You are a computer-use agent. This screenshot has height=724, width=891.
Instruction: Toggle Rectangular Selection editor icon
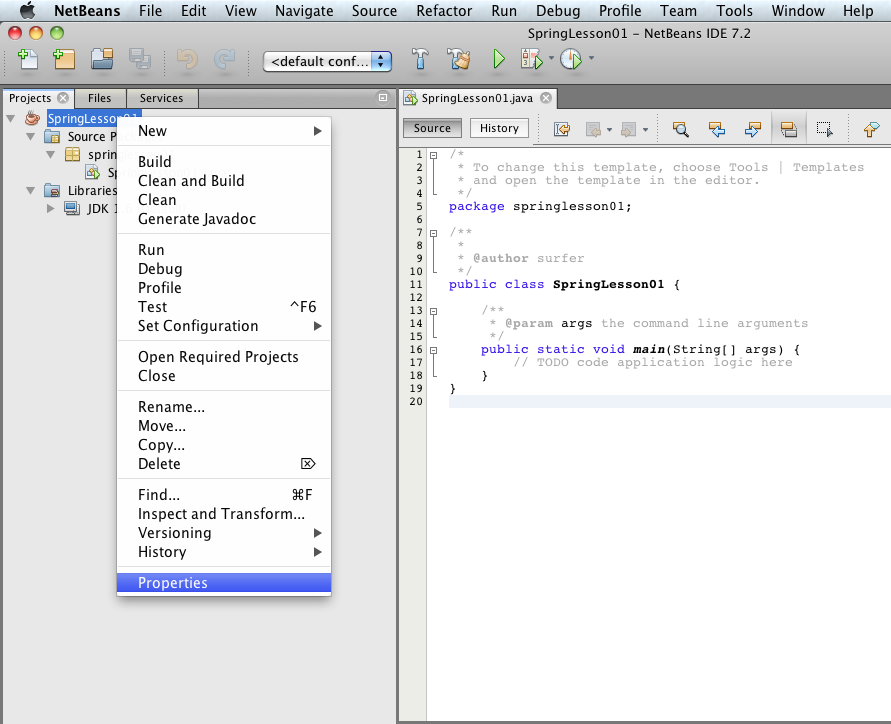[825, 129]
